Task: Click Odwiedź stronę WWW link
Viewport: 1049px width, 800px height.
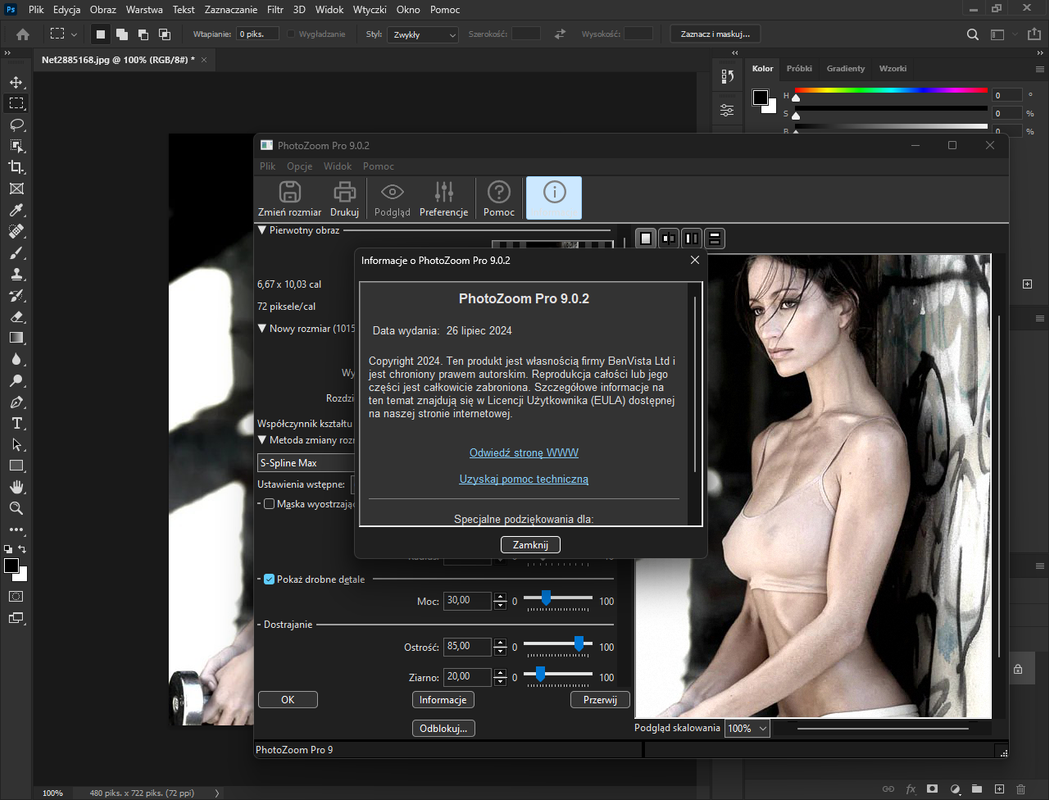Action: pos(524,453)
